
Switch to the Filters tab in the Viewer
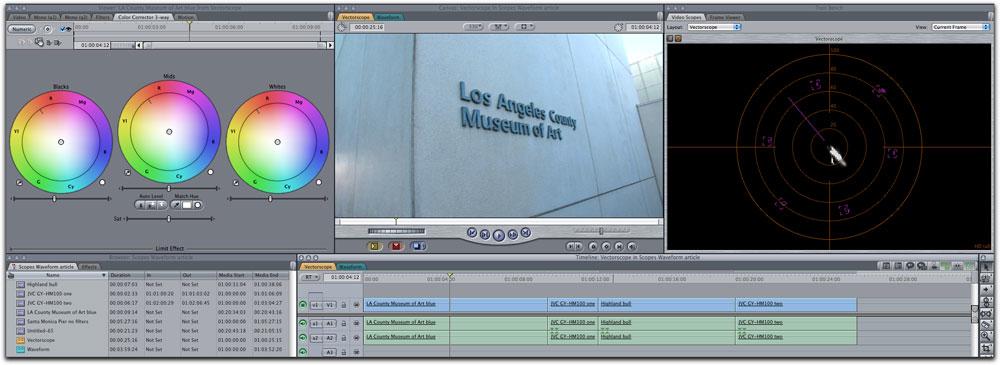point(103,17)
